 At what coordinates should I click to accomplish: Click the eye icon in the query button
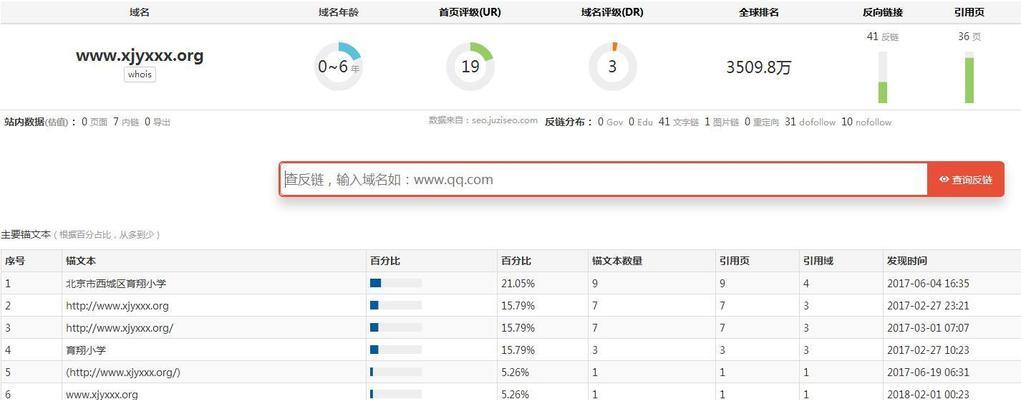click(943, 180)
